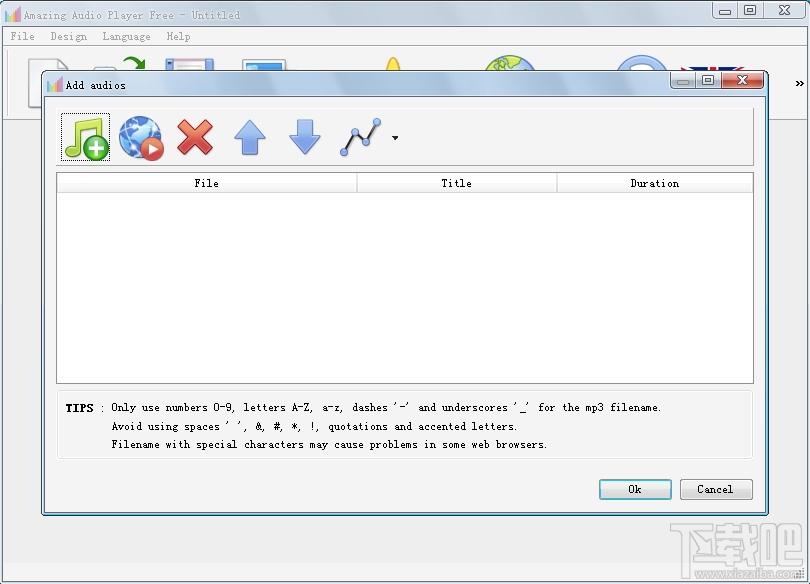Open the Design menu

[x=69, y=36]
